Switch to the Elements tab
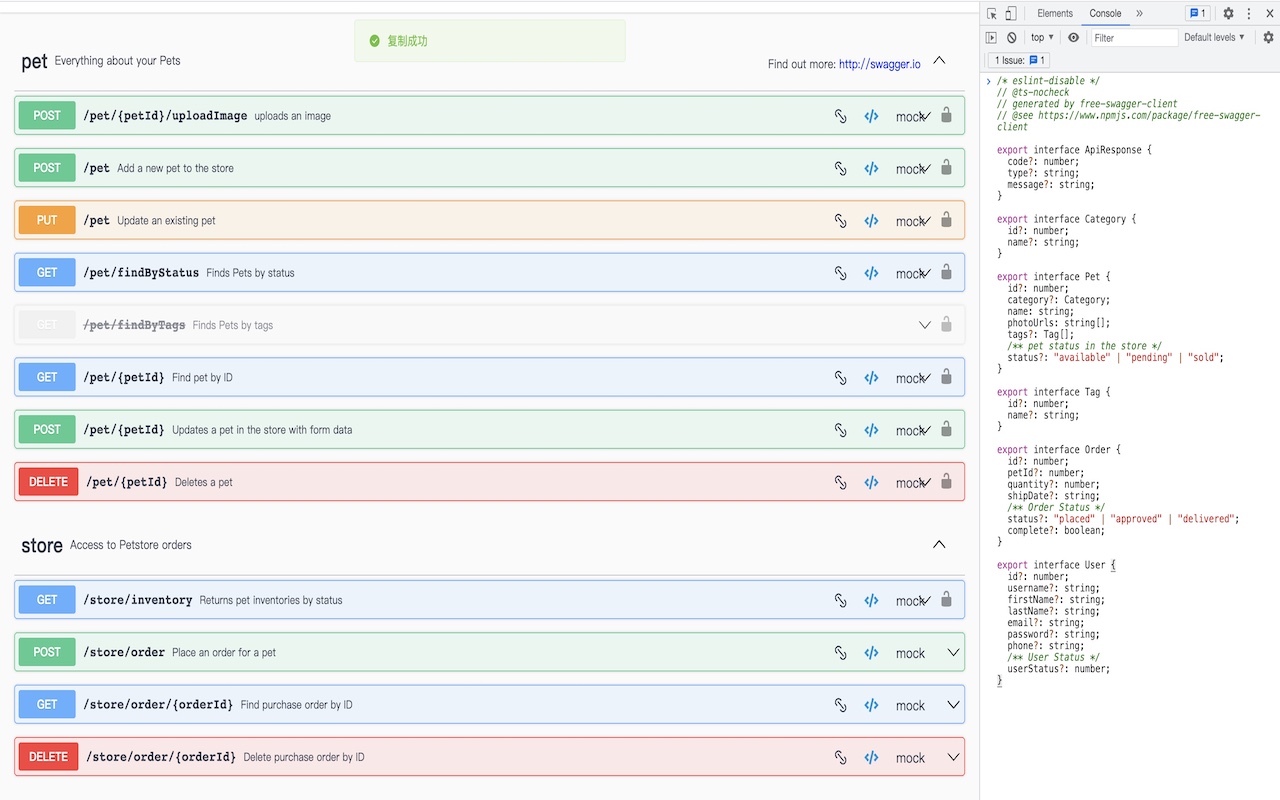 click(x=1055, y=13)
